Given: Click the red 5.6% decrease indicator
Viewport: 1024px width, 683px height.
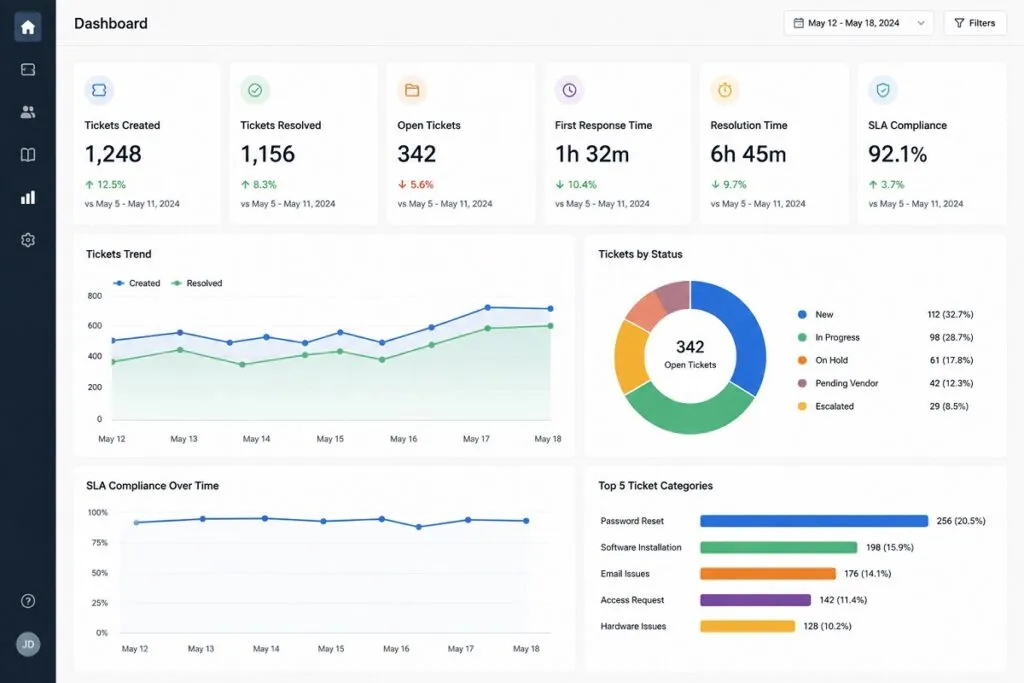Looking at the screenshot, I should [415, 185].
